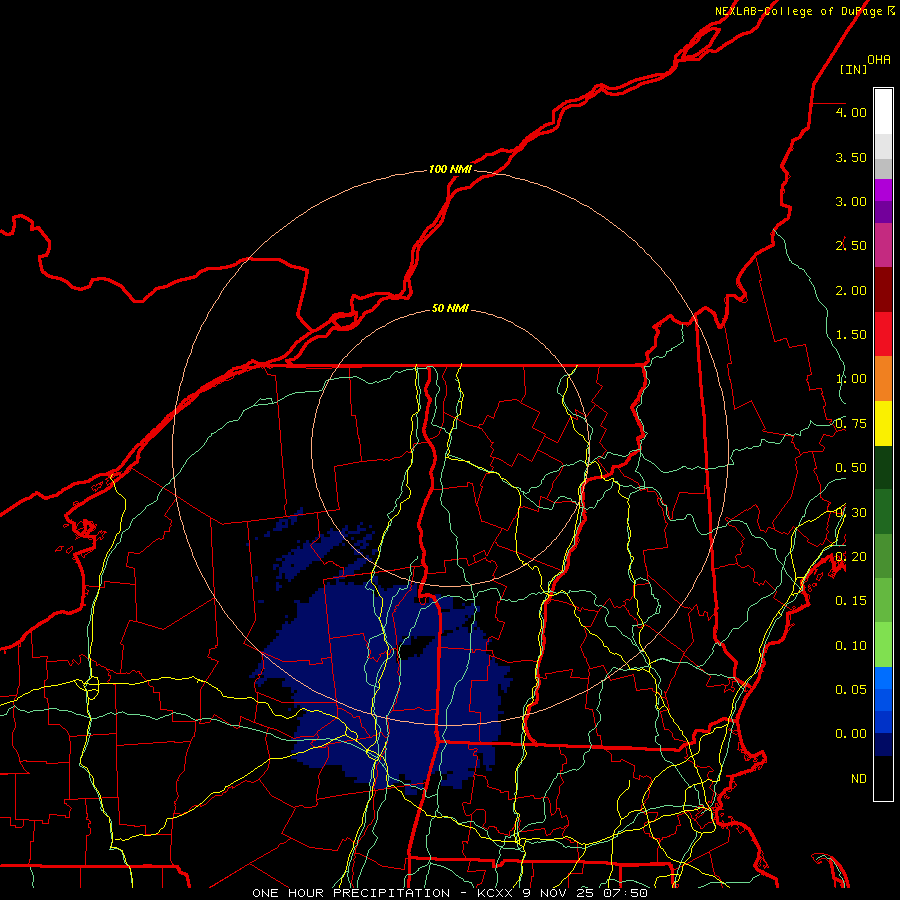Click the 3.00 legend value
The image size is (900, 900).
click(x=851, y=201)
